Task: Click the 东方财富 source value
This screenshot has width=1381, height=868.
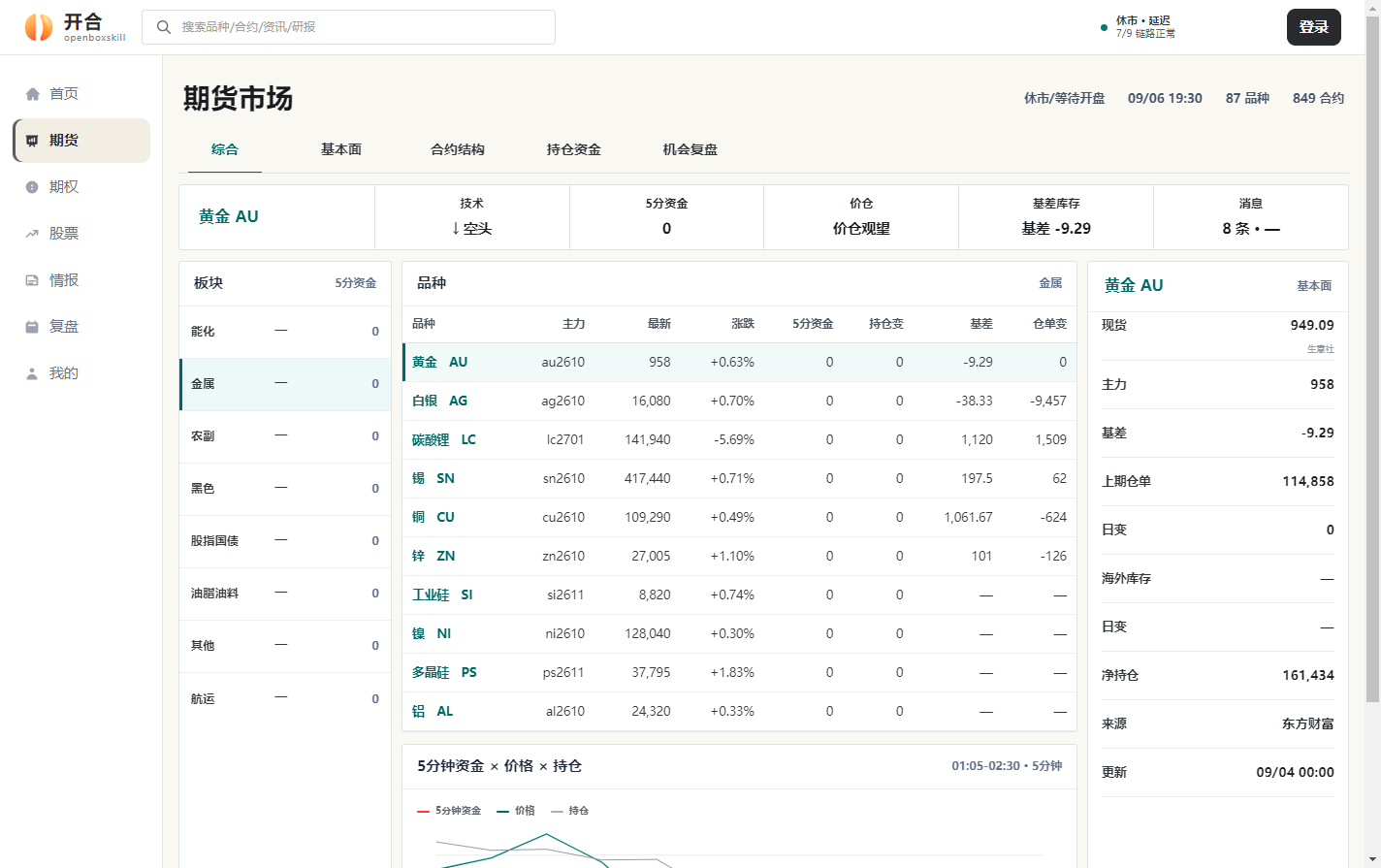Action: point(1308,723)
